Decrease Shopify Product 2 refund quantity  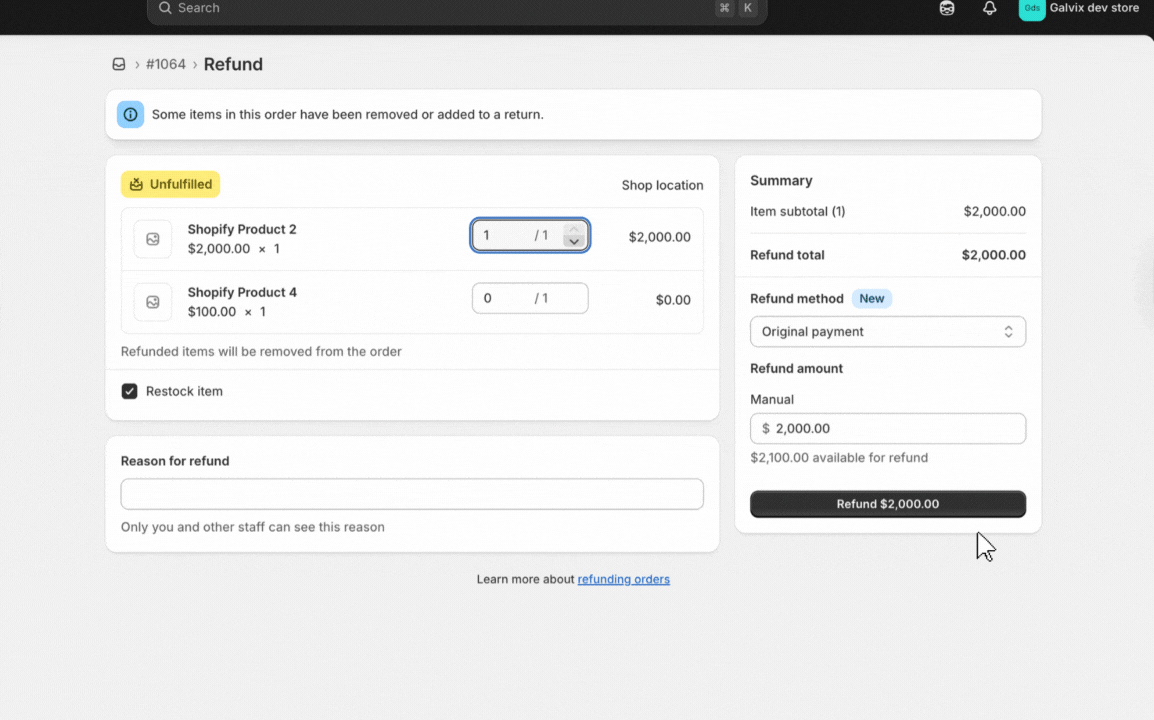tap(574, 241)
